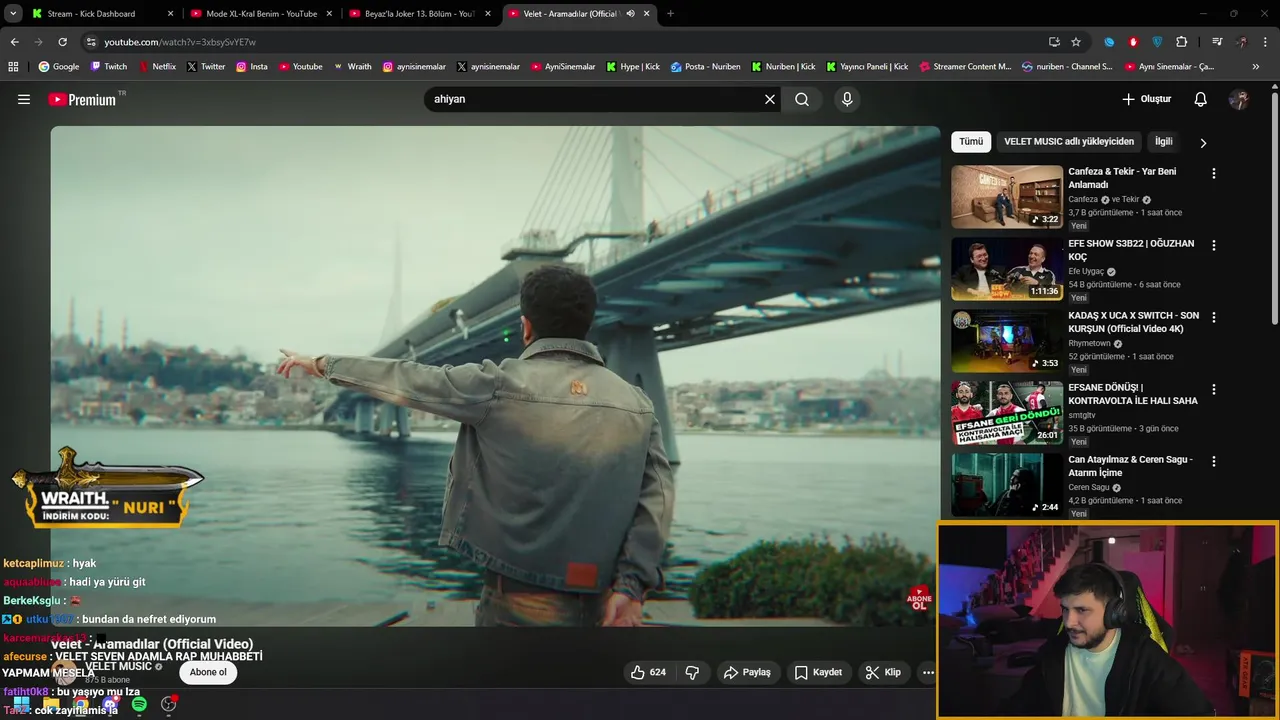Dislike the video
Image resolution: width=1280 pixels, height=720 pixels.
692,672
